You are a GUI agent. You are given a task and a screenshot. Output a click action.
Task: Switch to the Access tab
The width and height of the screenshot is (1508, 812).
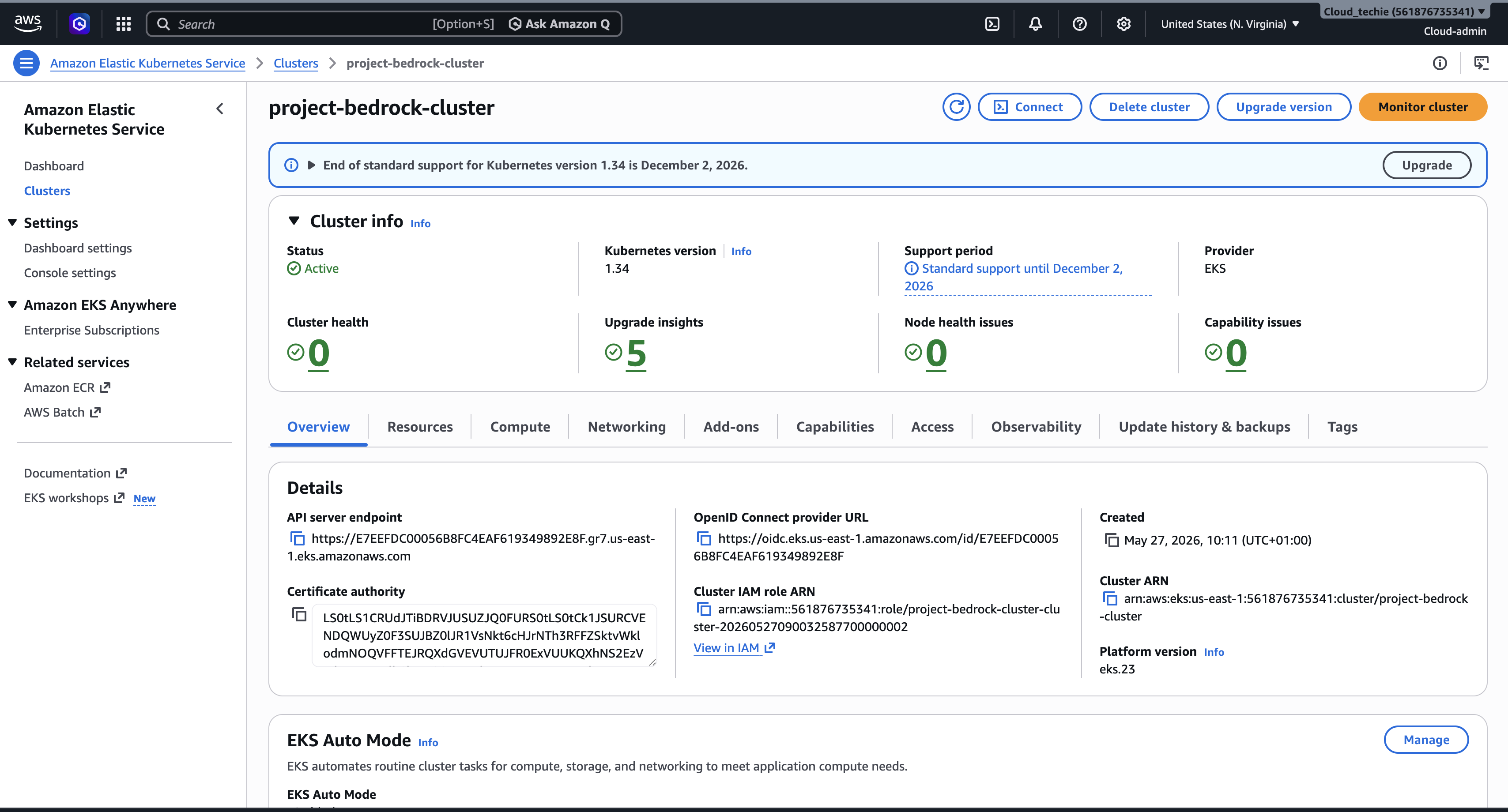[x=932, y=427]
